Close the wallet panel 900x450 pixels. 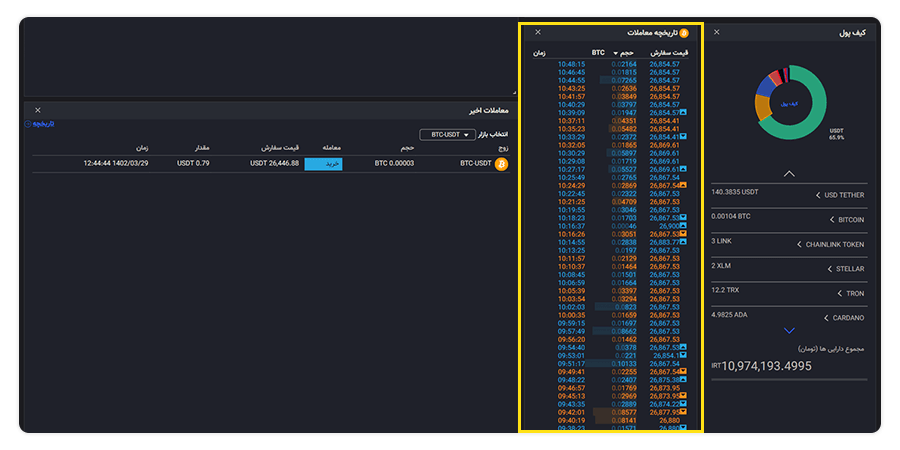pos(716,32)
